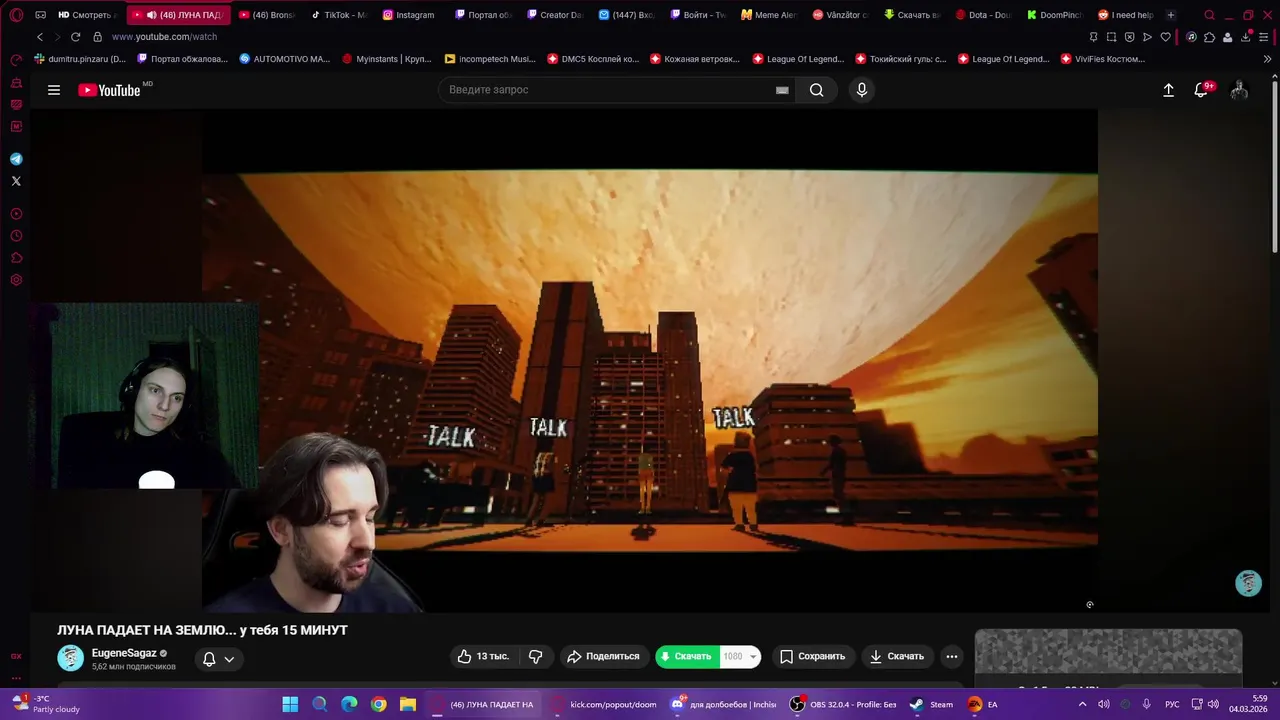Open the Opera sidebar settings gear icon
Image resolution: width=1280 pixels, height=720 pixels.
click(x=16, y=280)
